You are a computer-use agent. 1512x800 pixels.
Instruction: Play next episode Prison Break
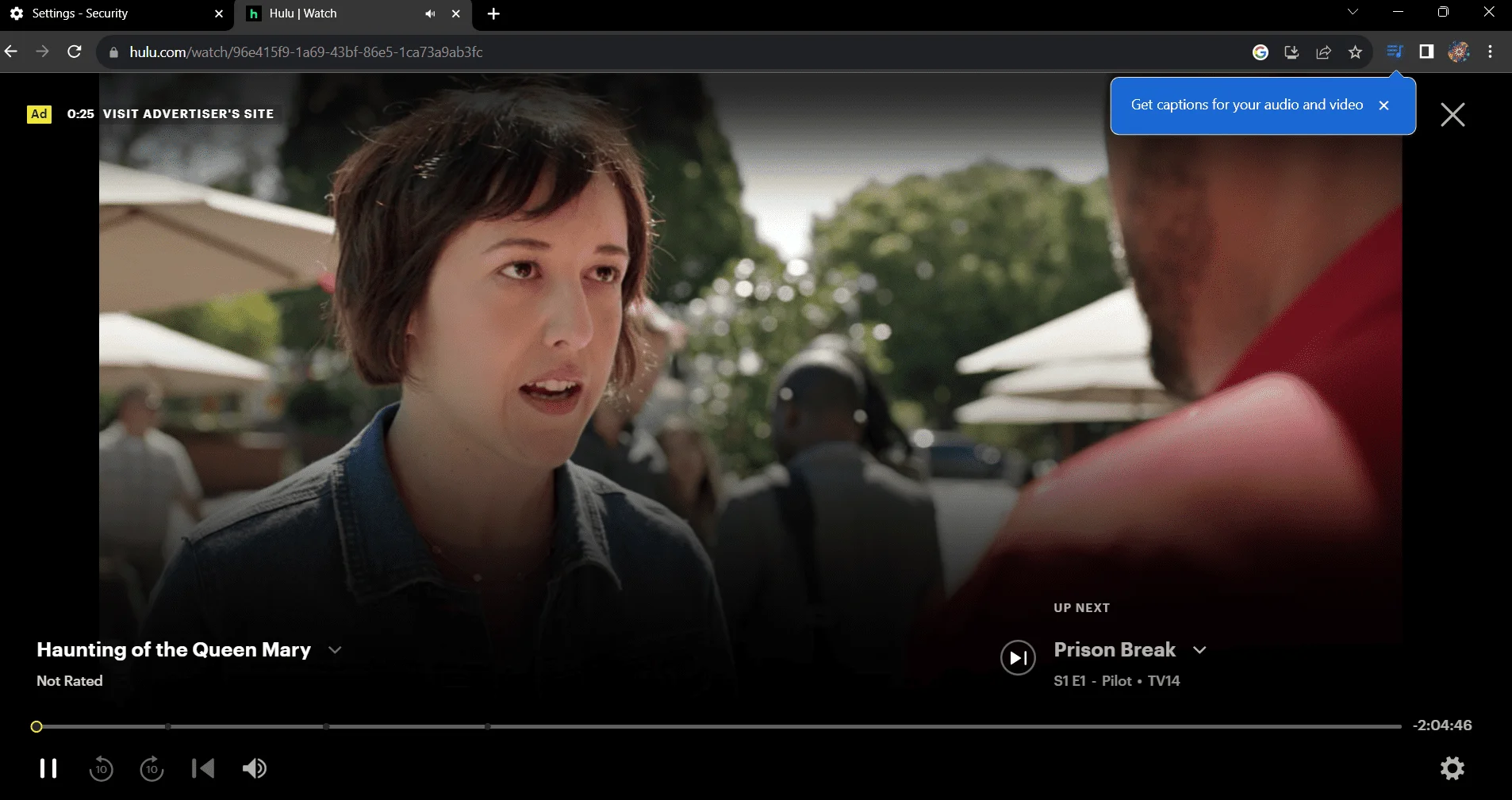[1018, 658]
